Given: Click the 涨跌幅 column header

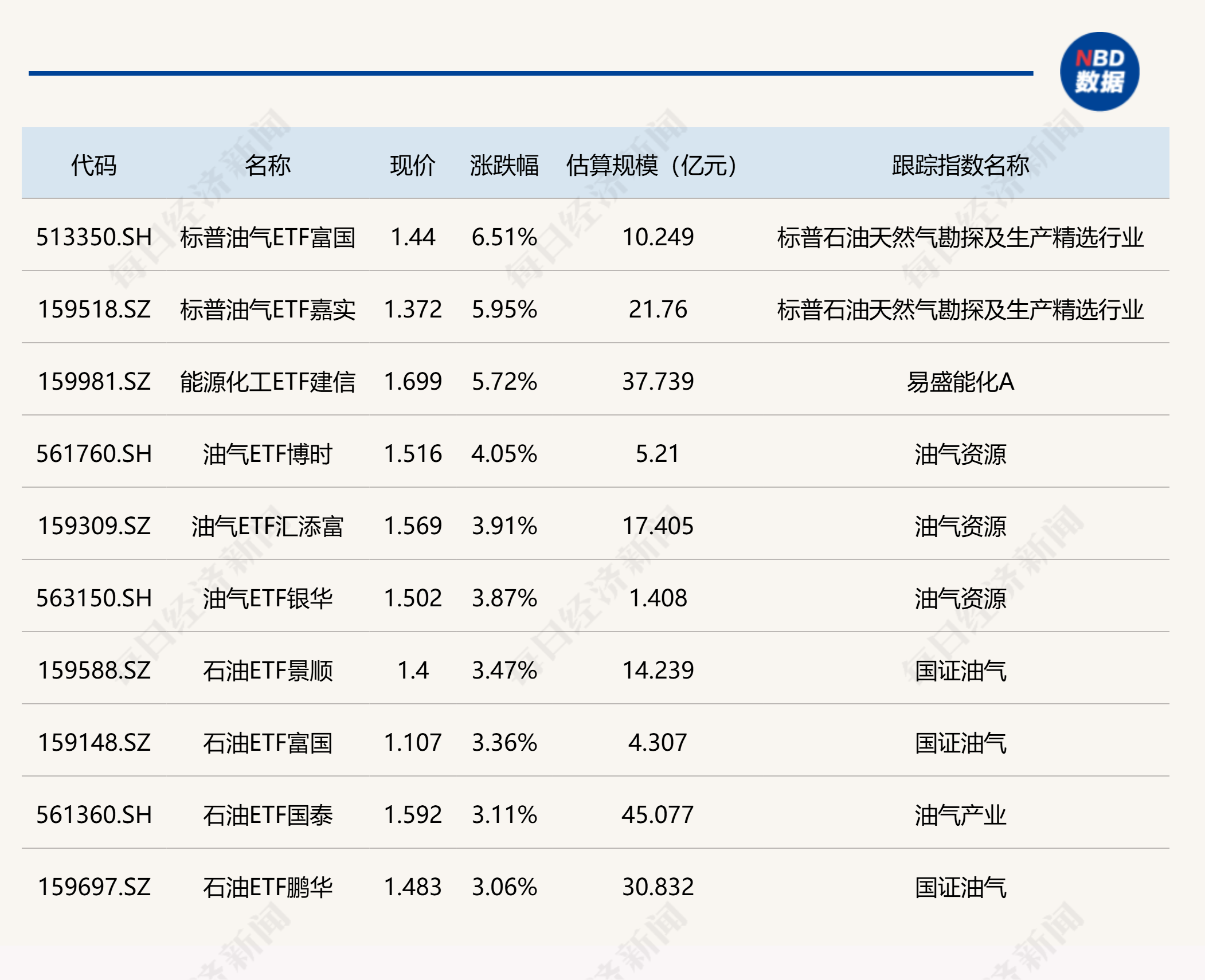Looking at the screenshot, I should (x=504, y=166).
